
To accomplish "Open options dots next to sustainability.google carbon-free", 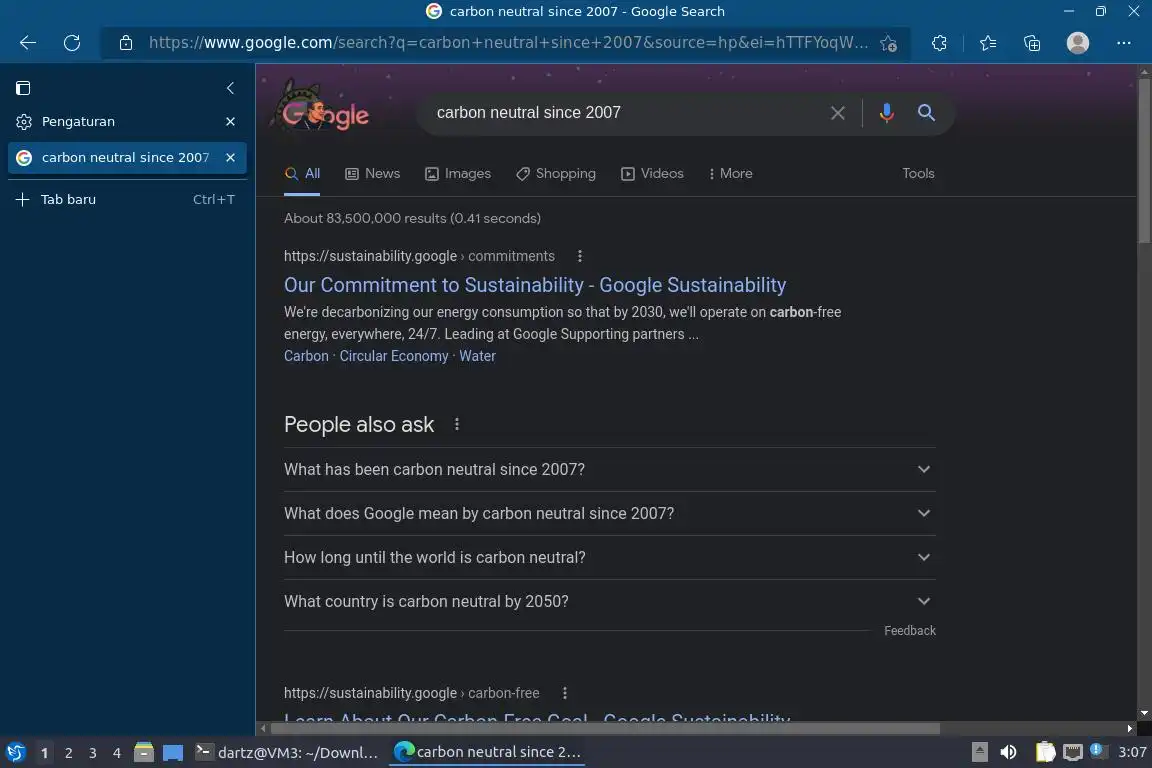I will pos(564,693).
